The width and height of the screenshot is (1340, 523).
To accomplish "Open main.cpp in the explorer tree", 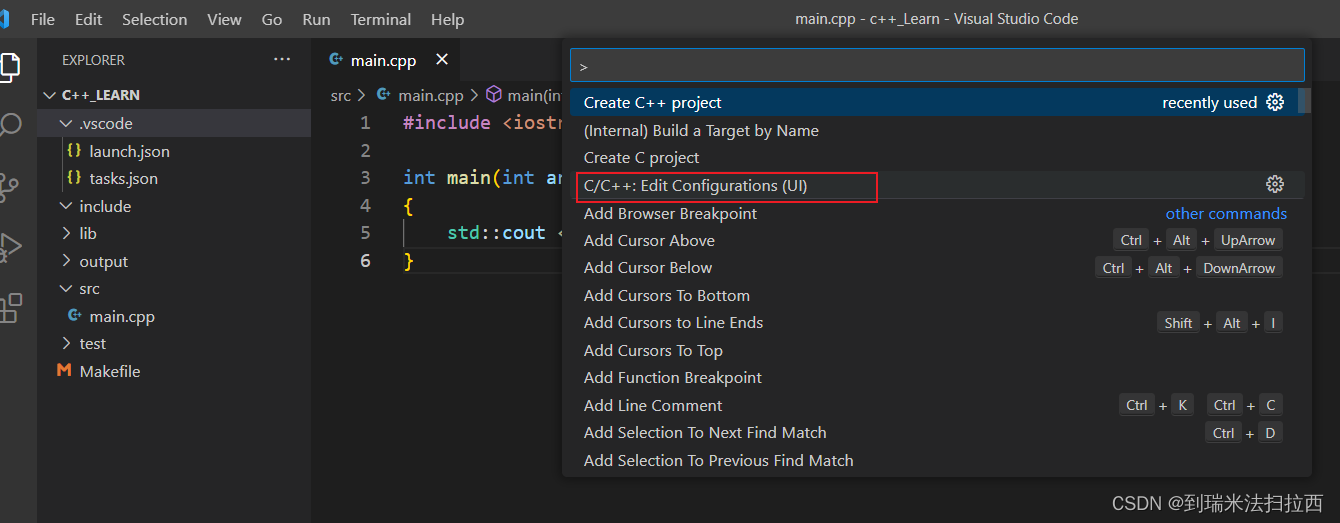I will tap(122, 317).
